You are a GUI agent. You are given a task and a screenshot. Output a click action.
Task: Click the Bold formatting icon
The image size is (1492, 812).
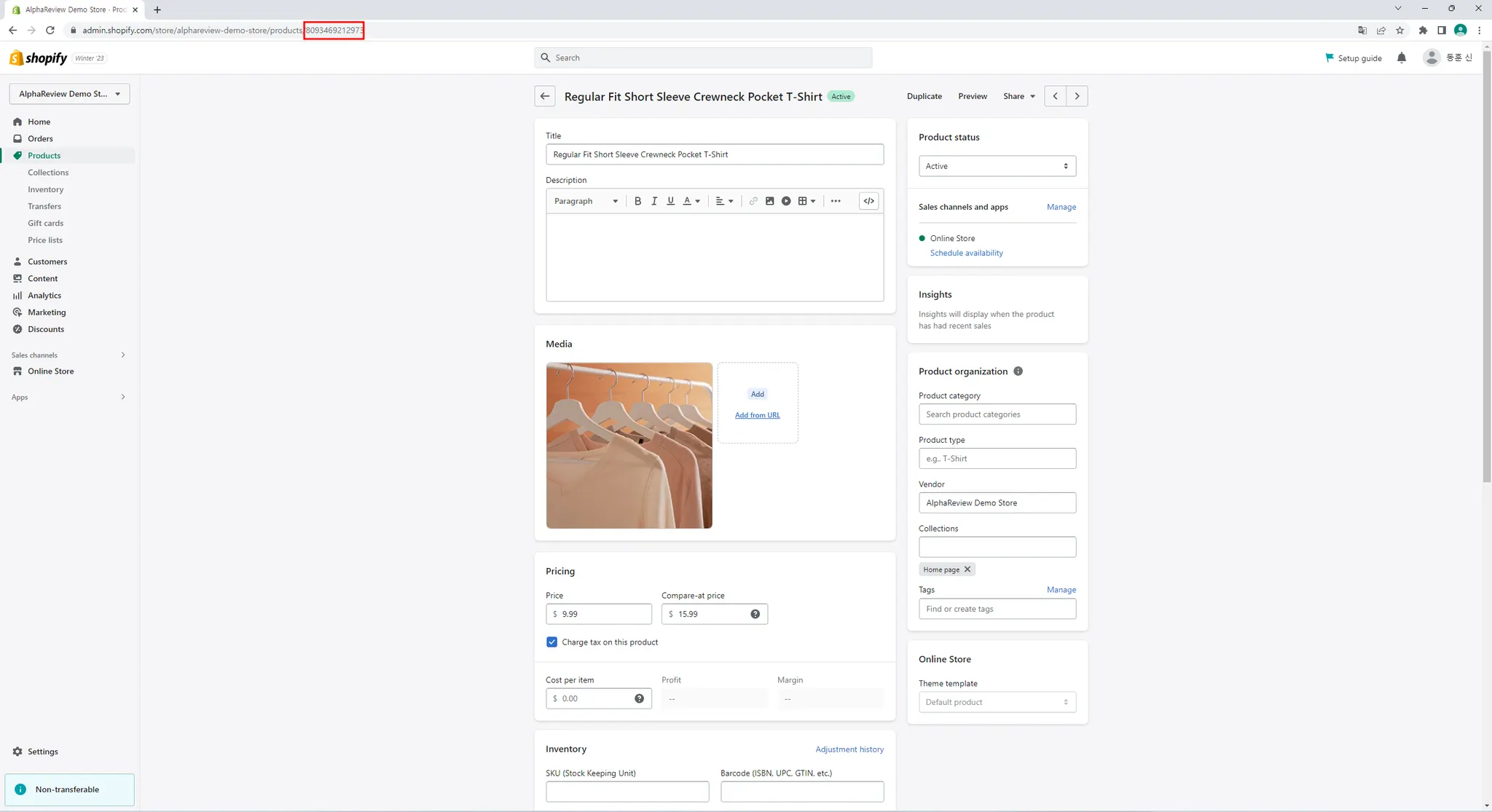(x=637, y=201)
